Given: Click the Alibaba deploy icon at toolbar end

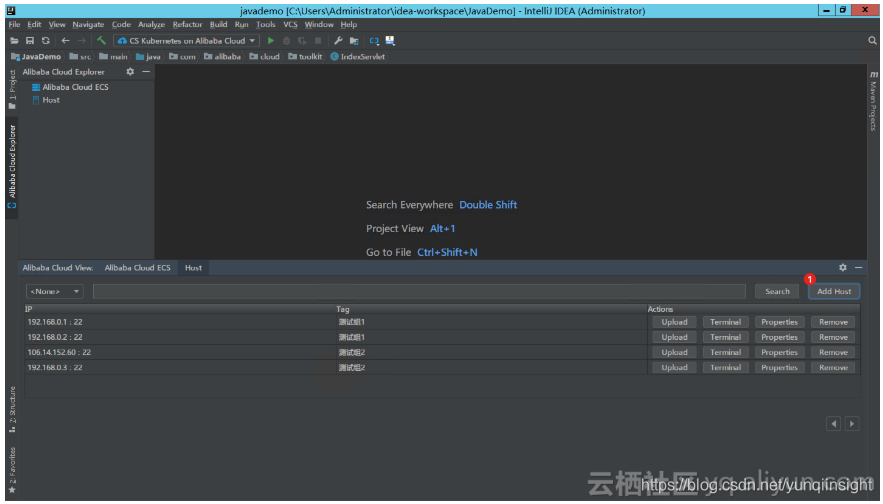Looking at the screenshot, I should pyautogui.click(x=390, y=41).
